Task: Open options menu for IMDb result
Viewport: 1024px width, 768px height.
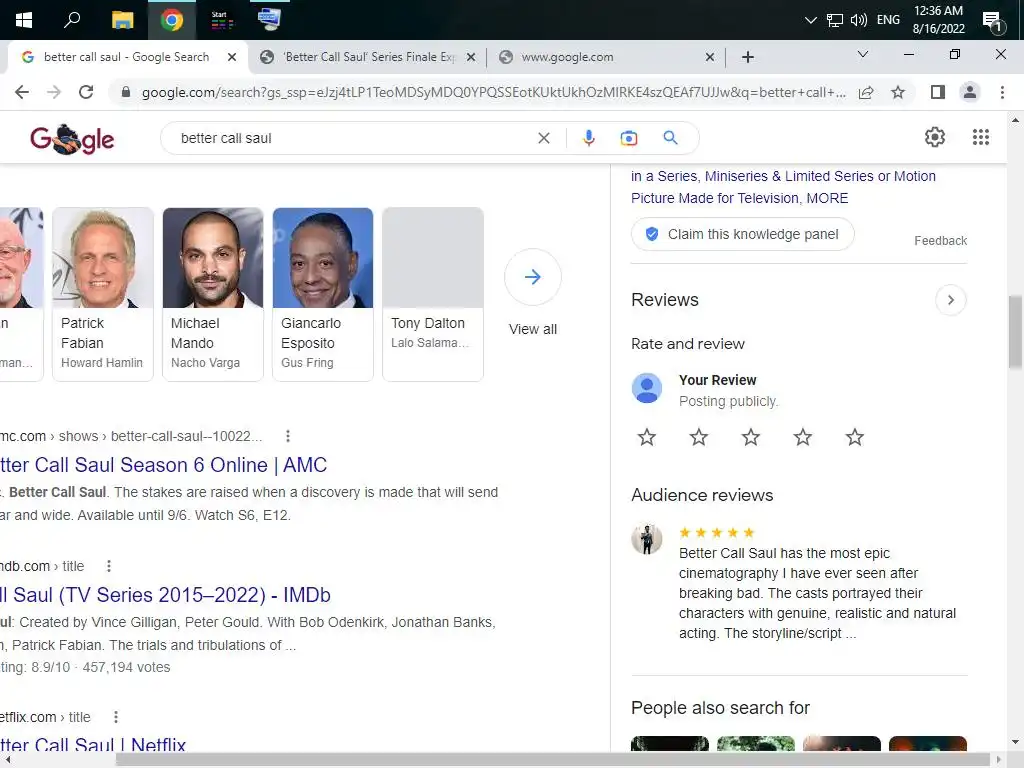Action: [109, 566]
